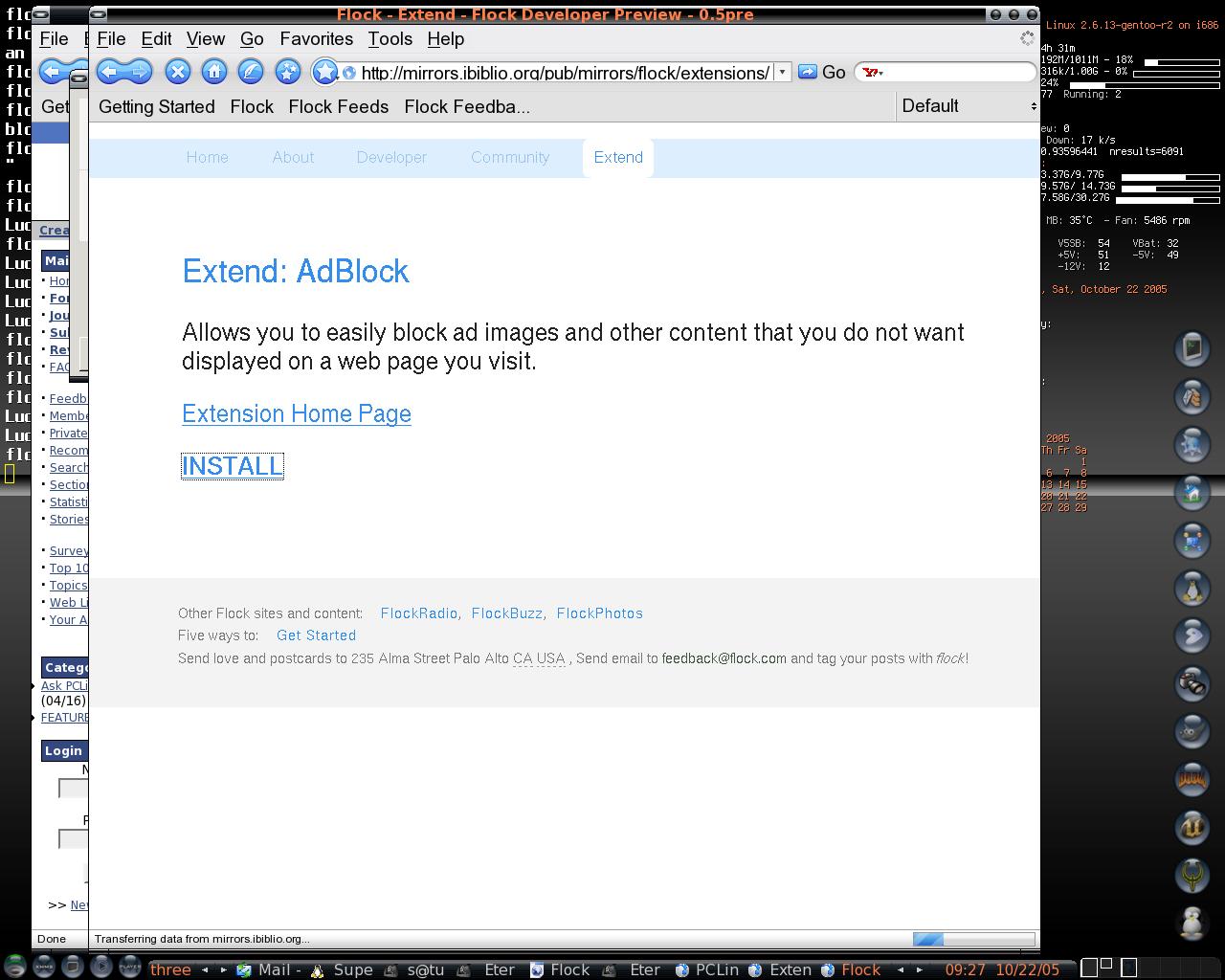Launch the home folder dock icon
Viewport: 1225px width, 980px height.
pos(1192,492)
